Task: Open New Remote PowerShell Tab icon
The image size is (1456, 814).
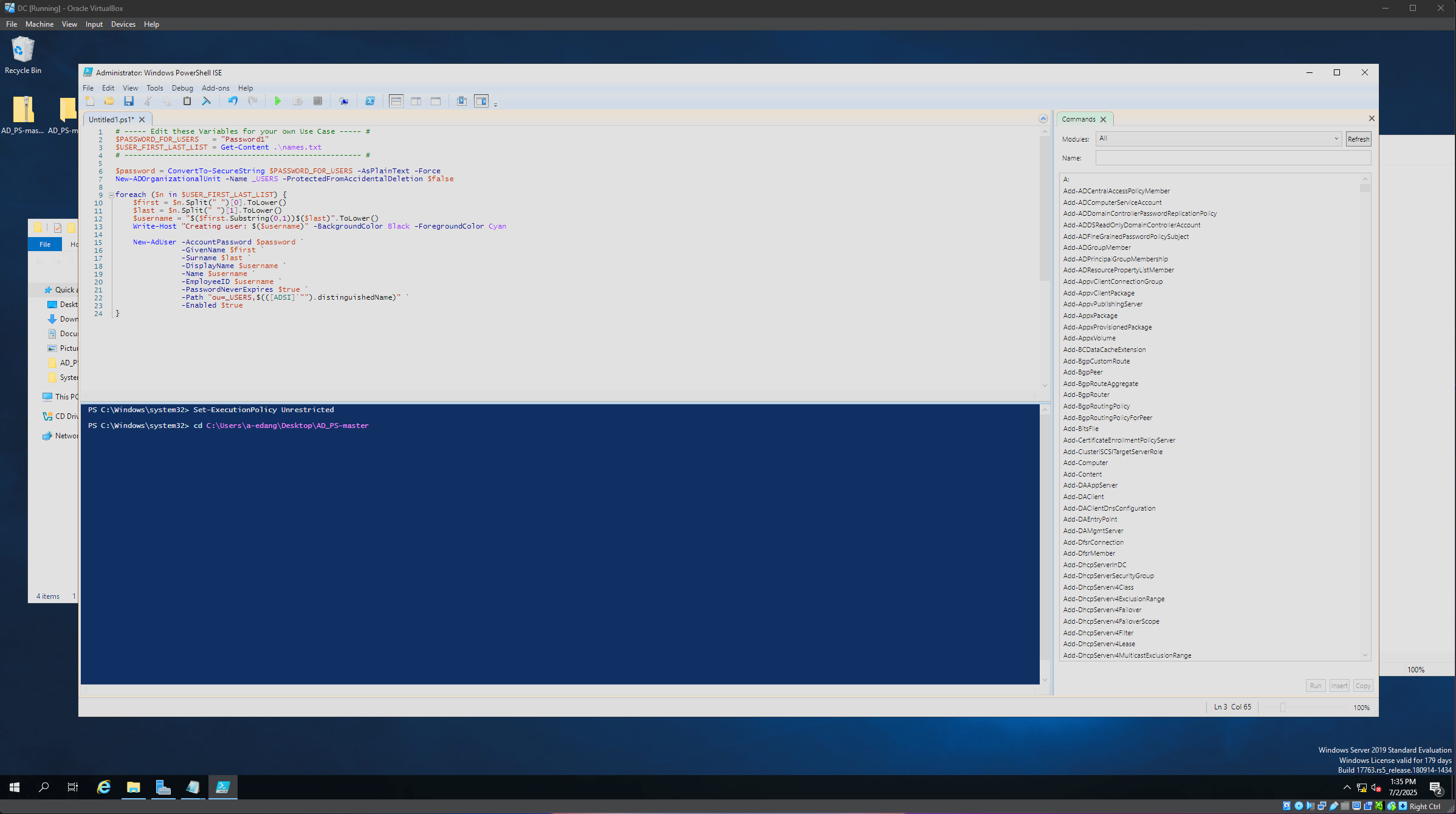Action: 344,101
